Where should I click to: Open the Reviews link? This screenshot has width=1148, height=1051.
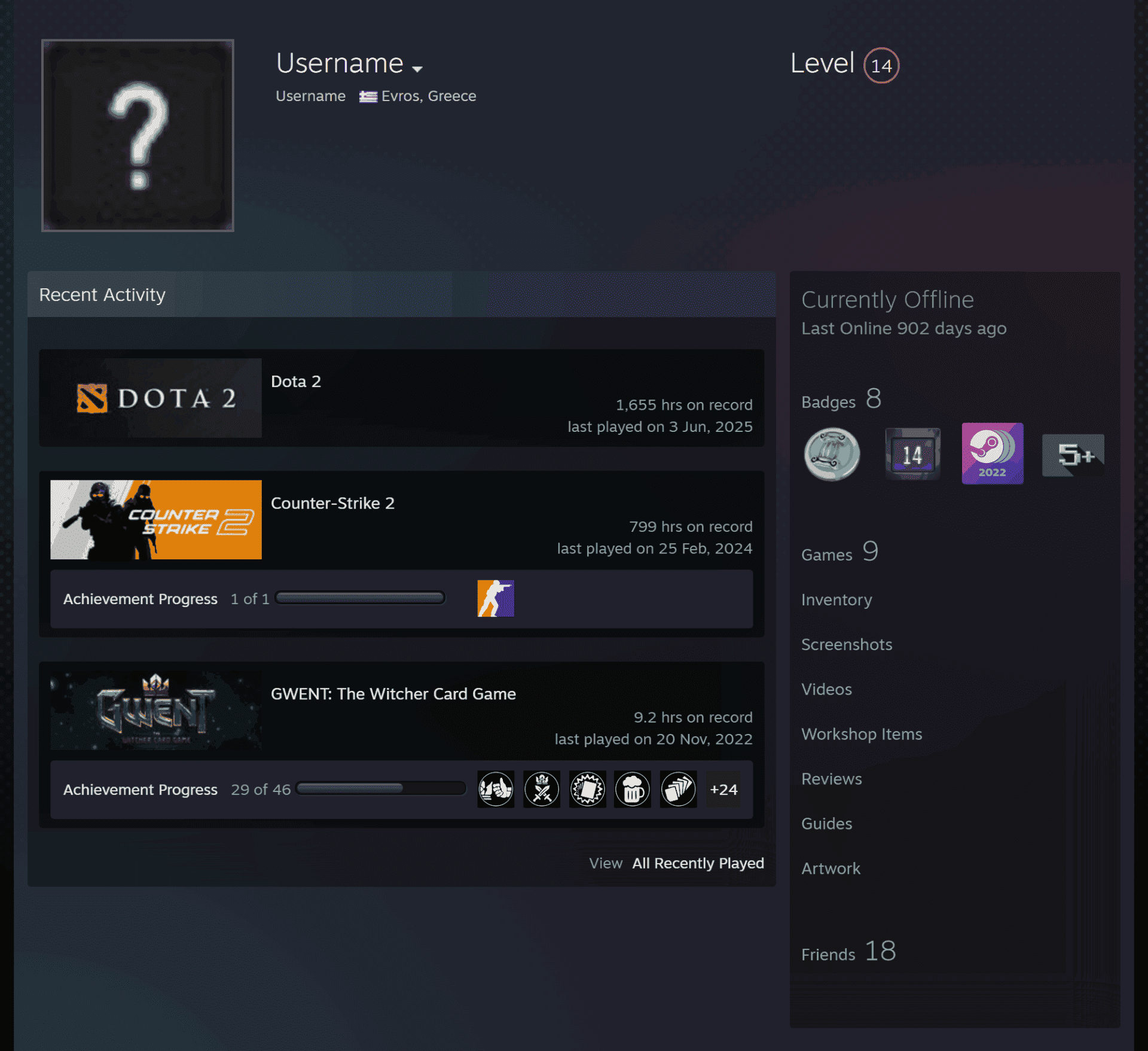click(832, 779)
